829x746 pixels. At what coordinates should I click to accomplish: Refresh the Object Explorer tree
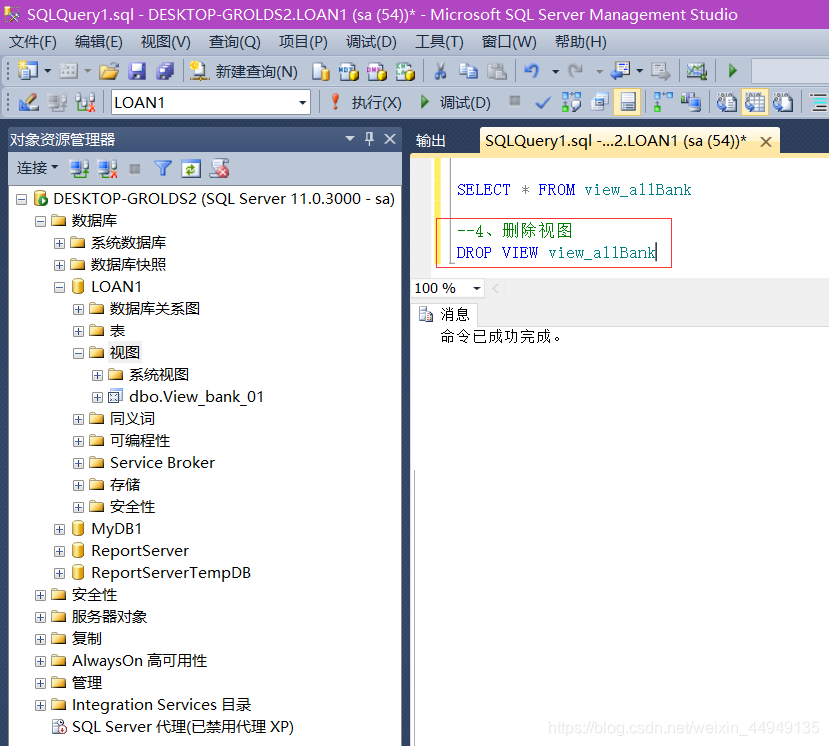190,169
